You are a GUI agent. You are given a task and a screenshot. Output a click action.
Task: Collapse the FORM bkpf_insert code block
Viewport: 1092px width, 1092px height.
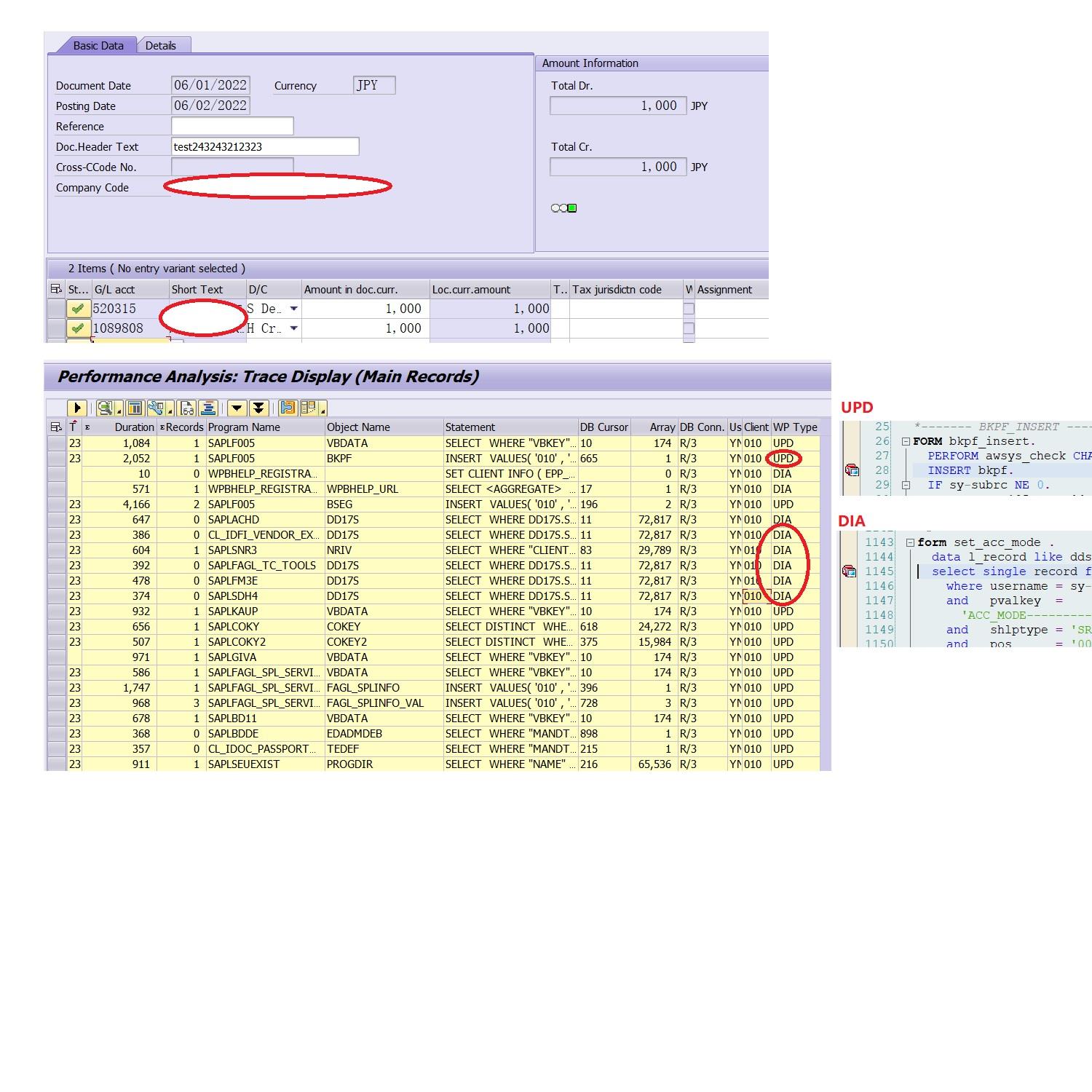(906, 441)
